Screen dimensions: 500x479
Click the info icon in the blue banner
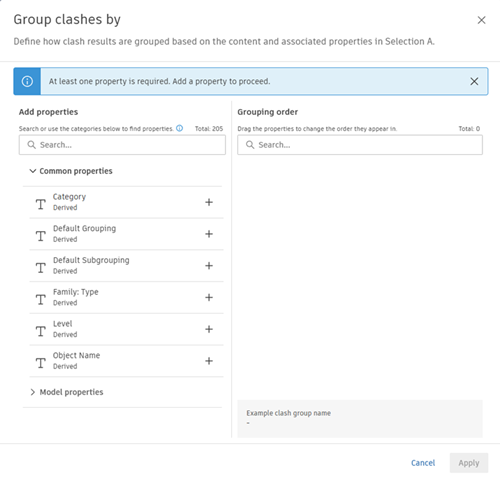[27, 81]
